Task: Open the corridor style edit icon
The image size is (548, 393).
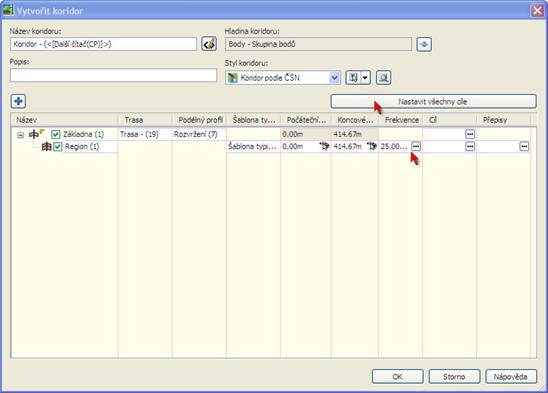Action: pos(353,78)
